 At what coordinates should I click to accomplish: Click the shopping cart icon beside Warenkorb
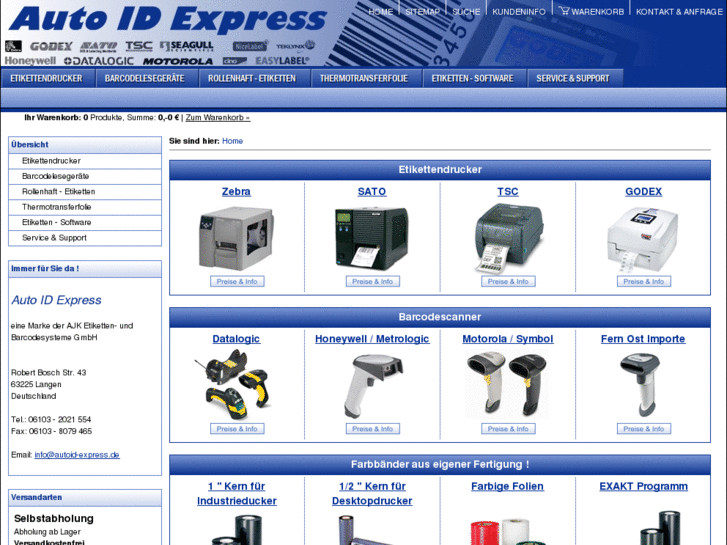[564, 11]
